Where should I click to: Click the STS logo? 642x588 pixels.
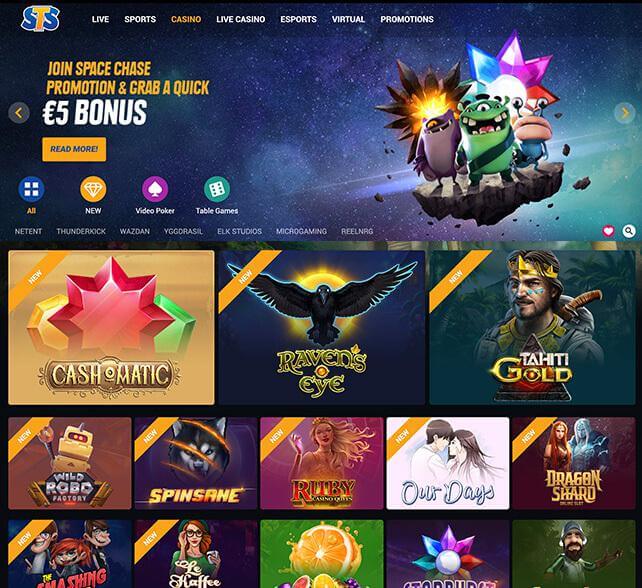tap(40, 19)
